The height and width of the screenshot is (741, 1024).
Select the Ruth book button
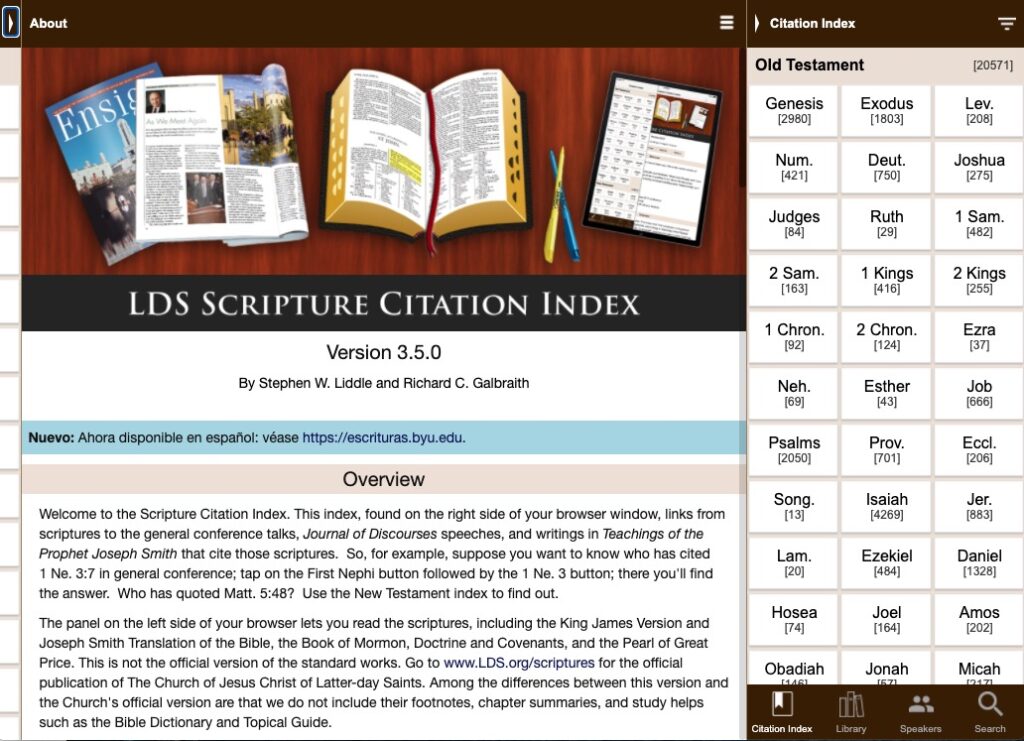coord(886,223)
